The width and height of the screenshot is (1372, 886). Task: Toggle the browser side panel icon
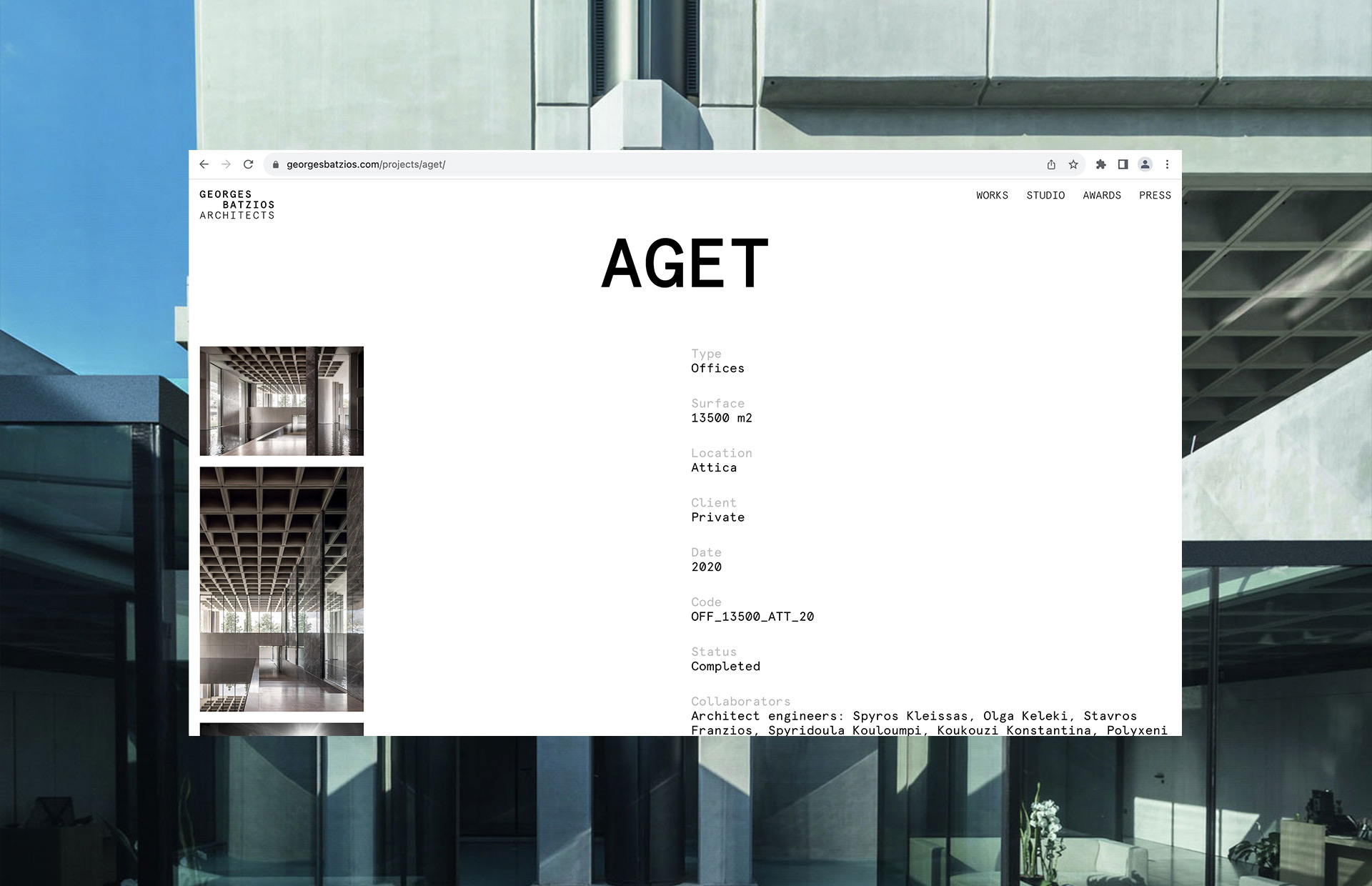point(1123,164)
